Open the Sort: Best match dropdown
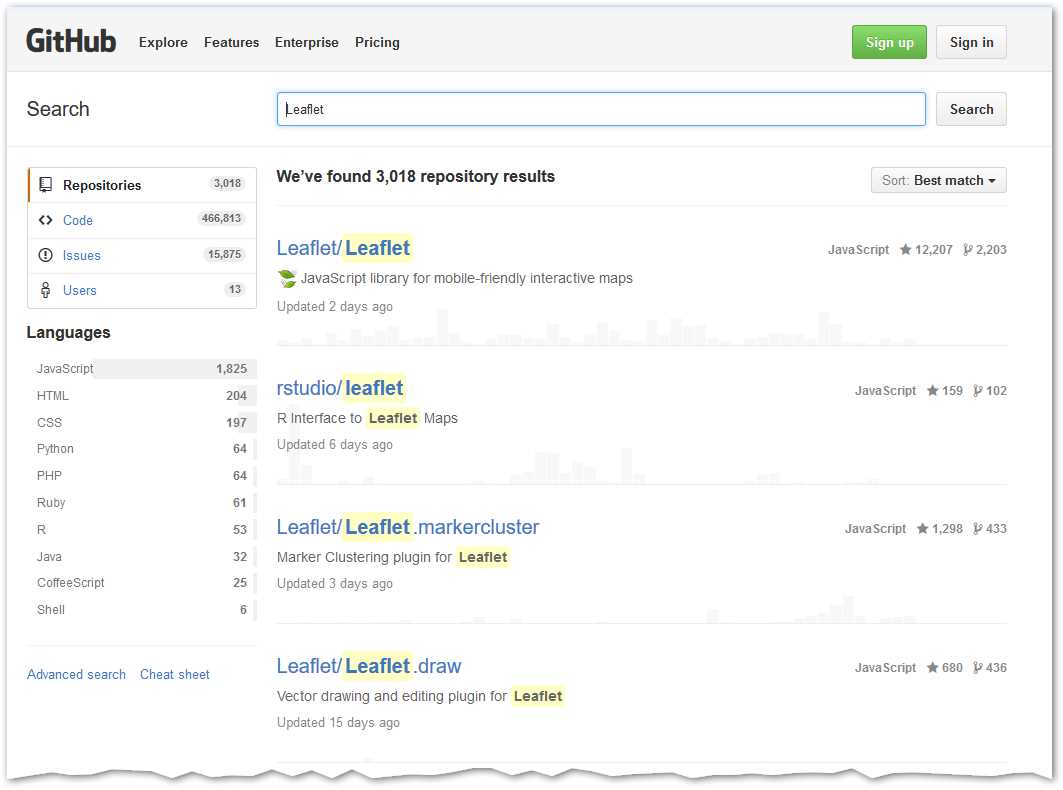The width and height of the screenshot is (1063, 790). 938,180
